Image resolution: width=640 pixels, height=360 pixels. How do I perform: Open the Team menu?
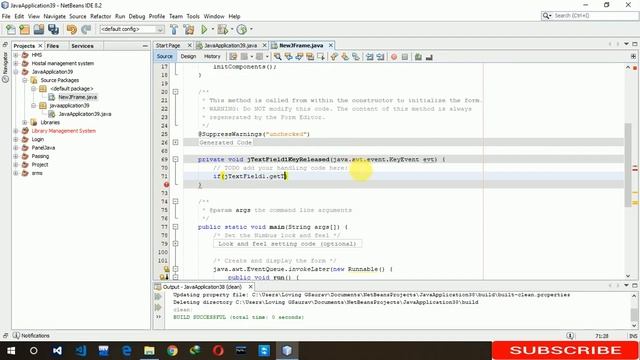pyautogui.click(x=176, y=16)
